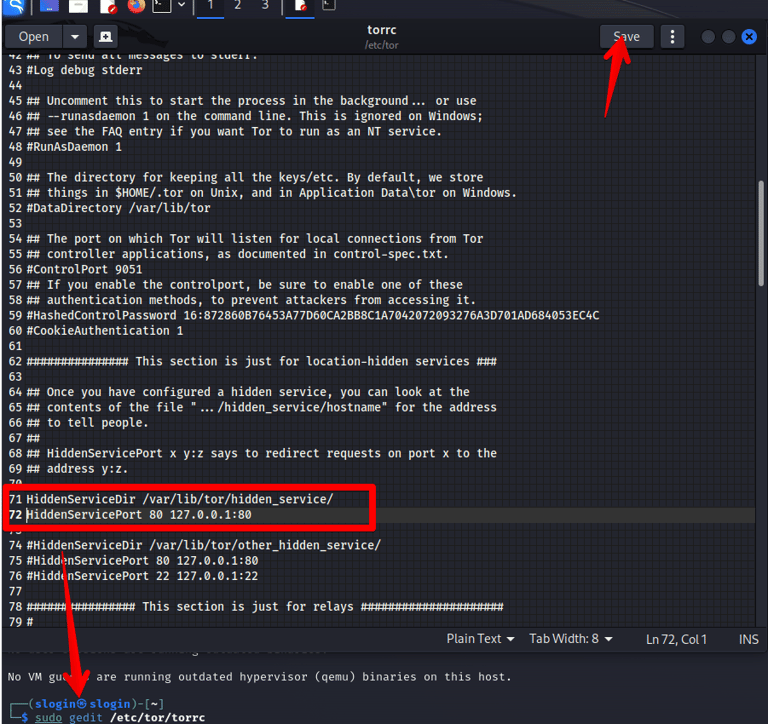Image resolution: width=768 pixels, height=724 pixels.
Task: Click the Open button in gedit
Action: tap(33, 37)
